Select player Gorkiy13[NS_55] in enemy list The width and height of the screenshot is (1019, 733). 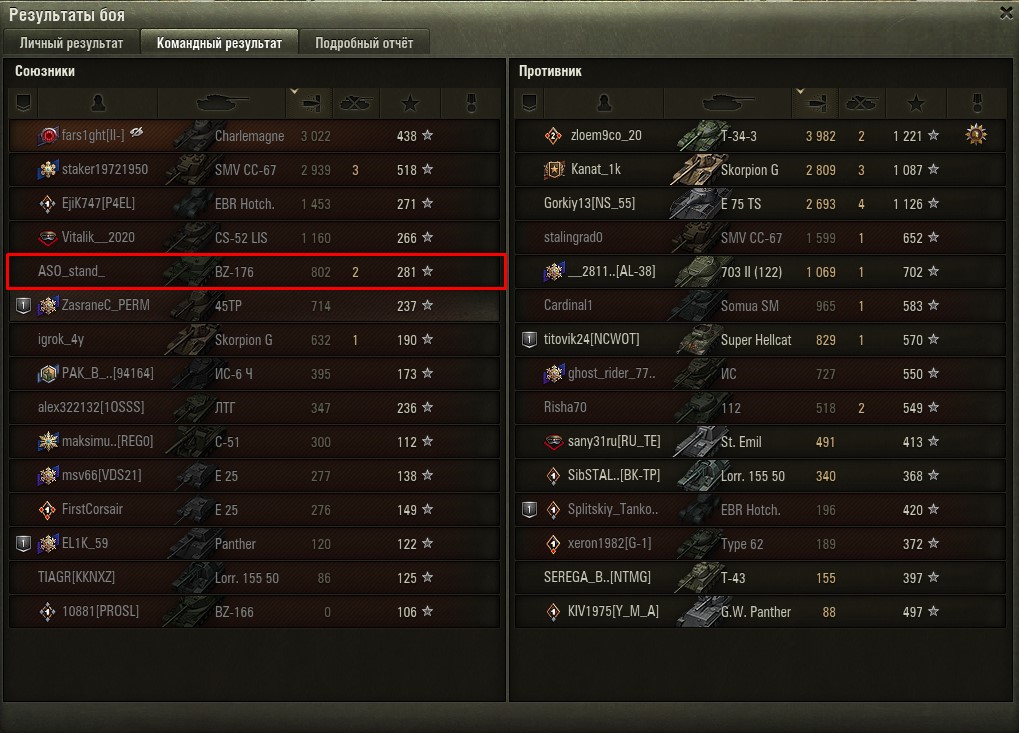coord(589,203)
